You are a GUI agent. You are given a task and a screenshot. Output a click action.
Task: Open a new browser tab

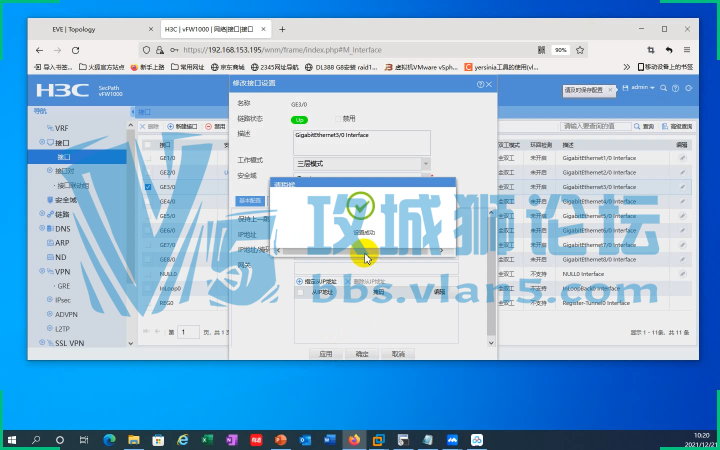pos(282,29)
